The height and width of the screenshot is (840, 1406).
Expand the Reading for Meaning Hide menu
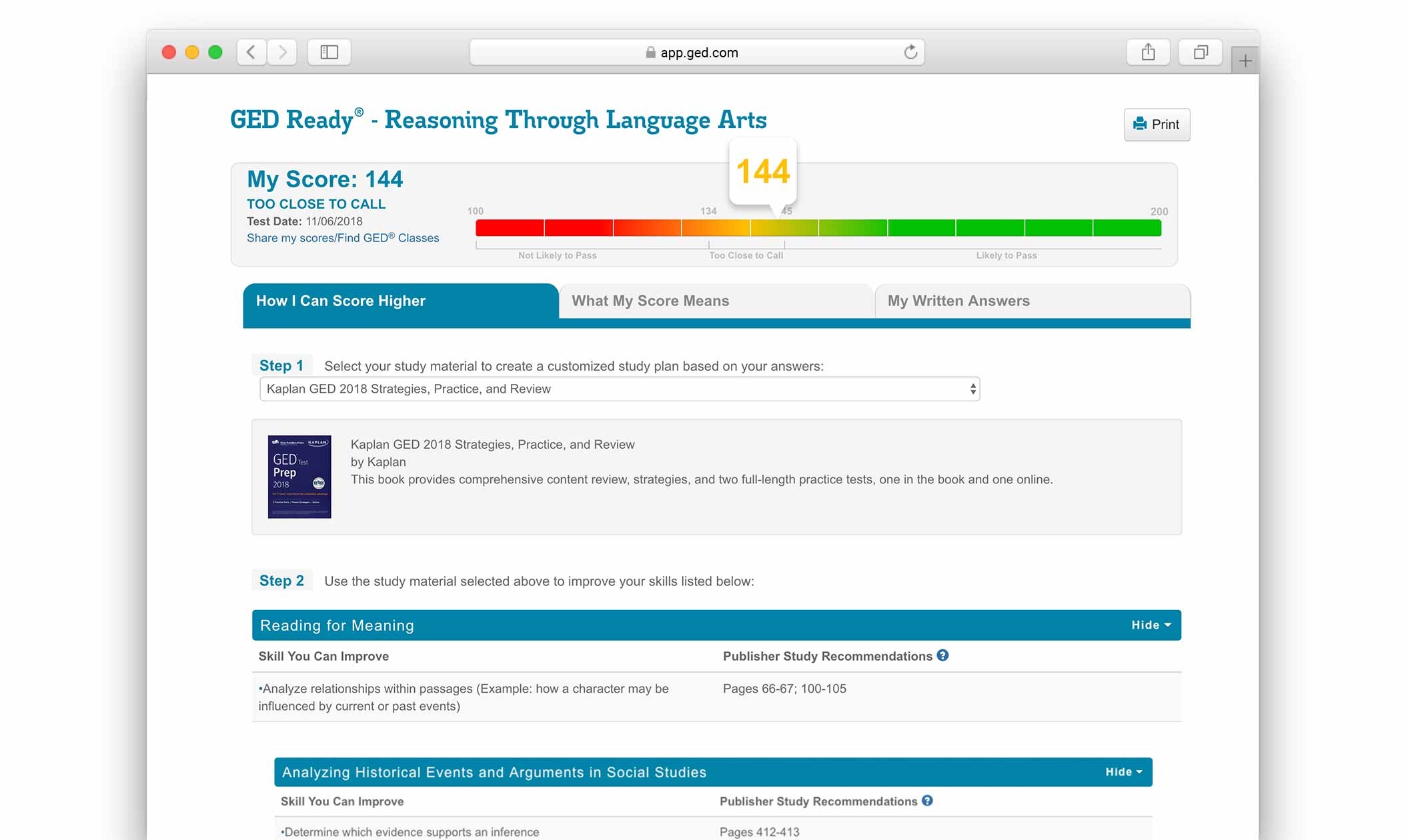click(x=1148, y=625)
